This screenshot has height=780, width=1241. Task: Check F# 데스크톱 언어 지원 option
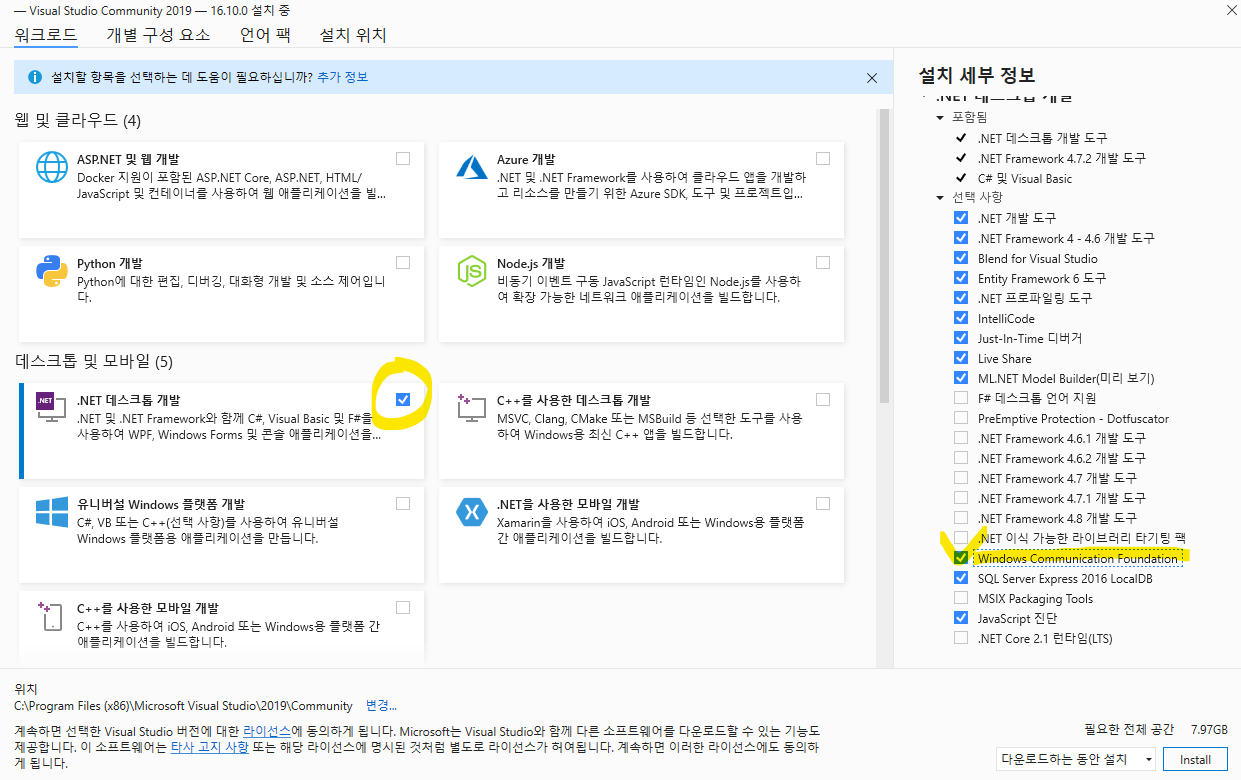coord(961,398)
